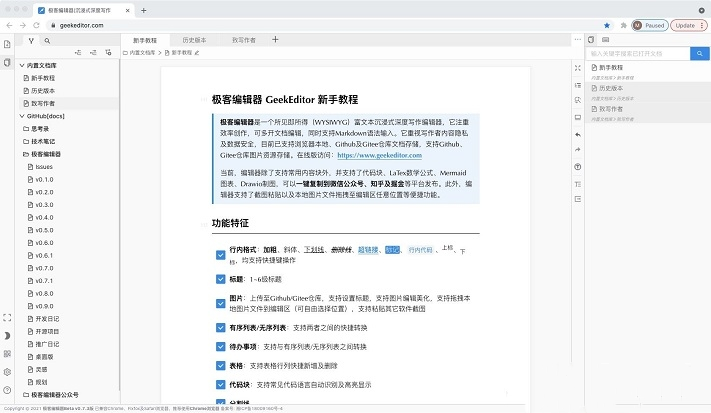This screenshot has width=711, height=413.
Task: Switch to the 致写作者 editor tab
Action: 244,40
